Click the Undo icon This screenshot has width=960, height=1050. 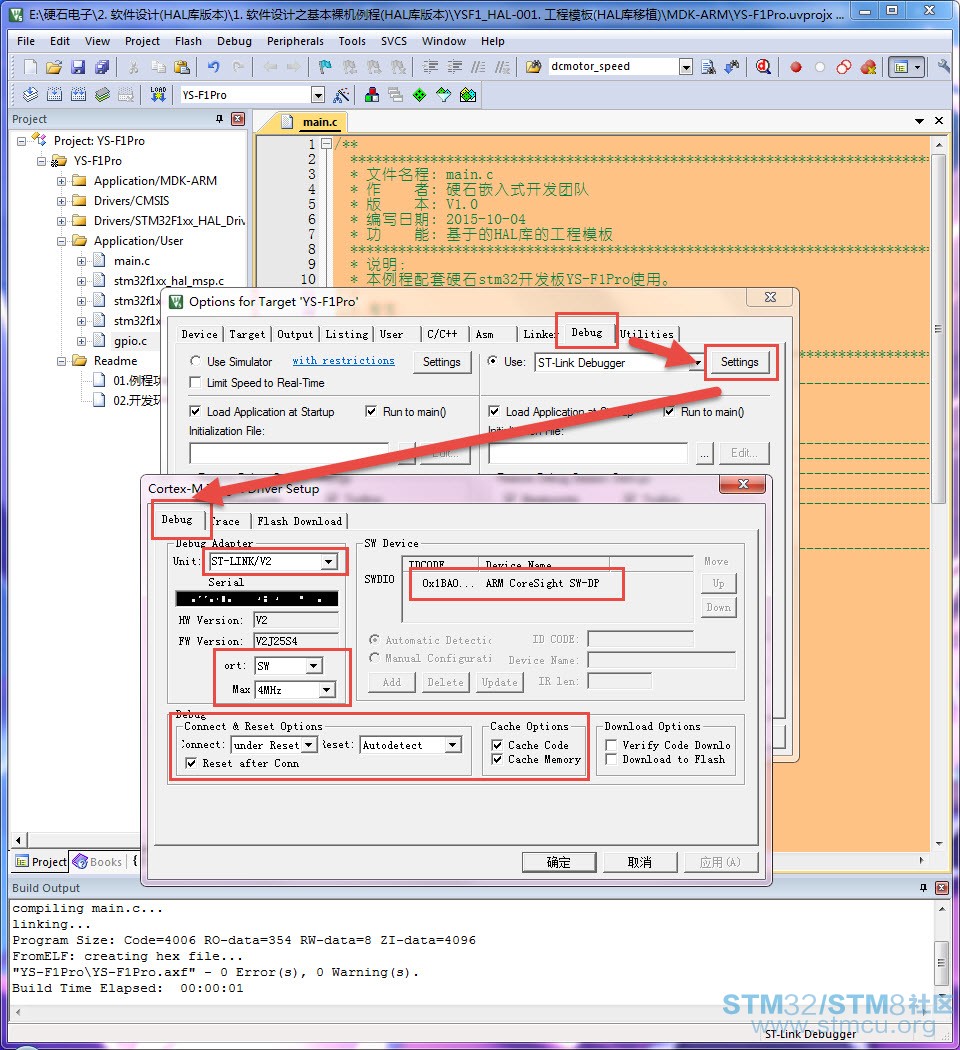coord(214,66)
